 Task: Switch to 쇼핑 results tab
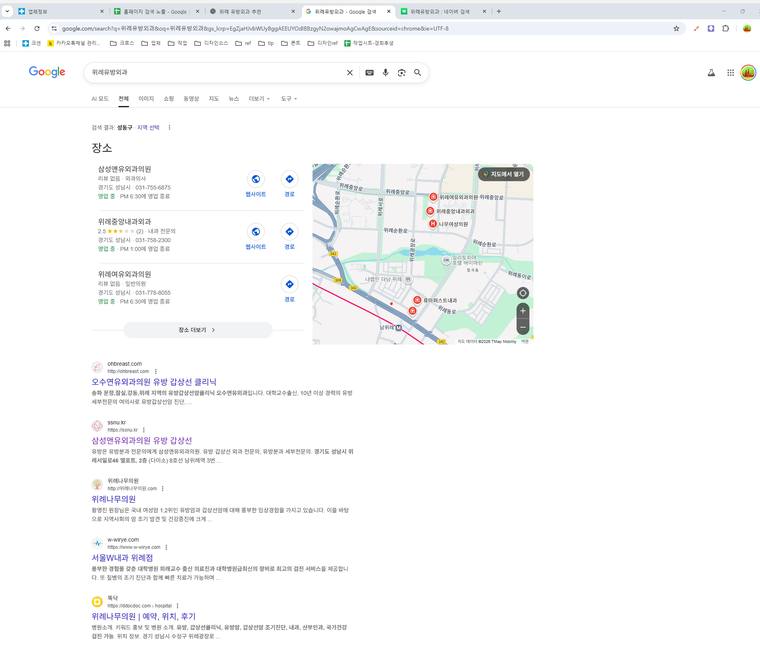pos(169,98)
